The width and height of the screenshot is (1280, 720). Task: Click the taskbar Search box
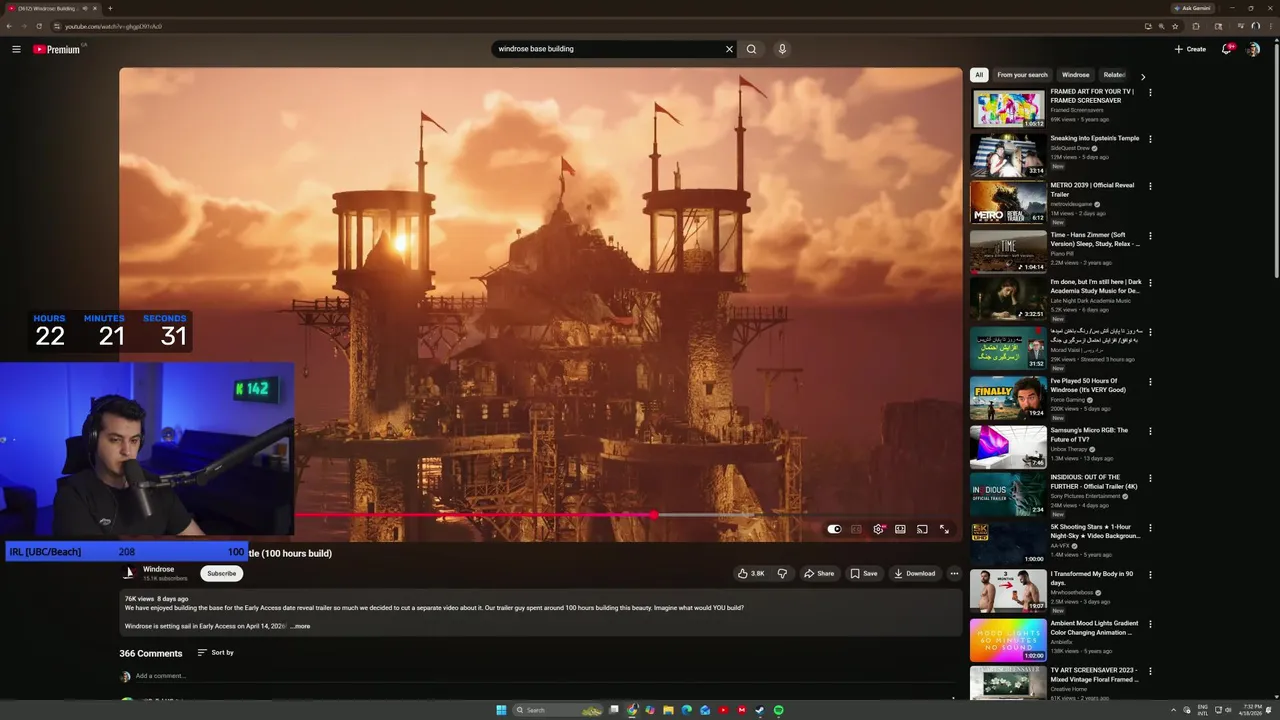point(558,710)
